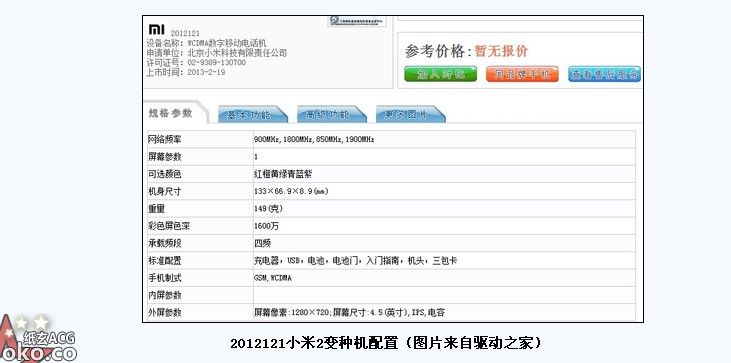Click the watermark logo with stars
Image resolution: width=731 pixels, height=363 pixels.
(x=38, y=338)
